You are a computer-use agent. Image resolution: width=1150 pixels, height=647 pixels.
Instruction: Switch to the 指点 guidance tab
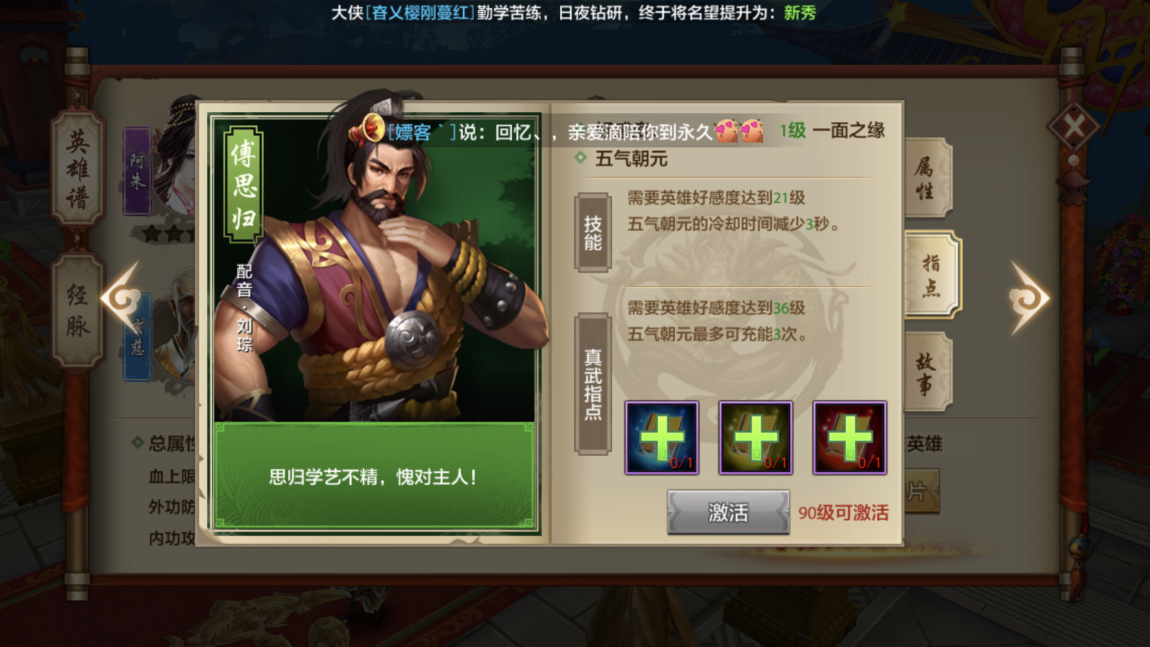931,275
